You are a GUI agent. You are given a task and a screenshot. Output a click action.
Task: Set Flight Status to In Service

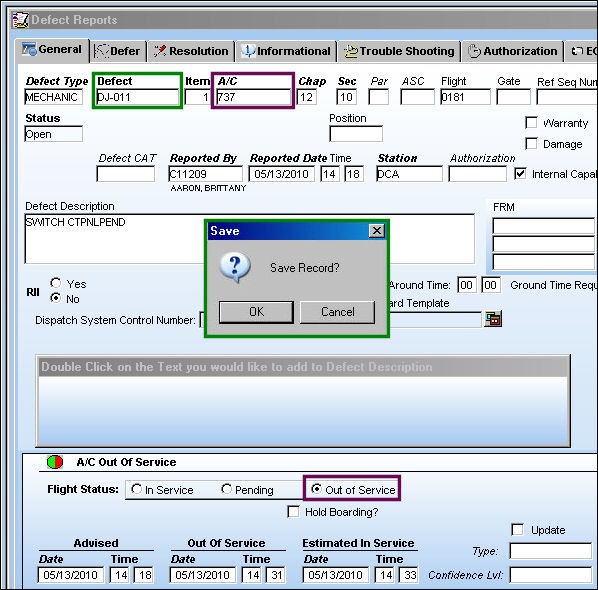(136, 489)
